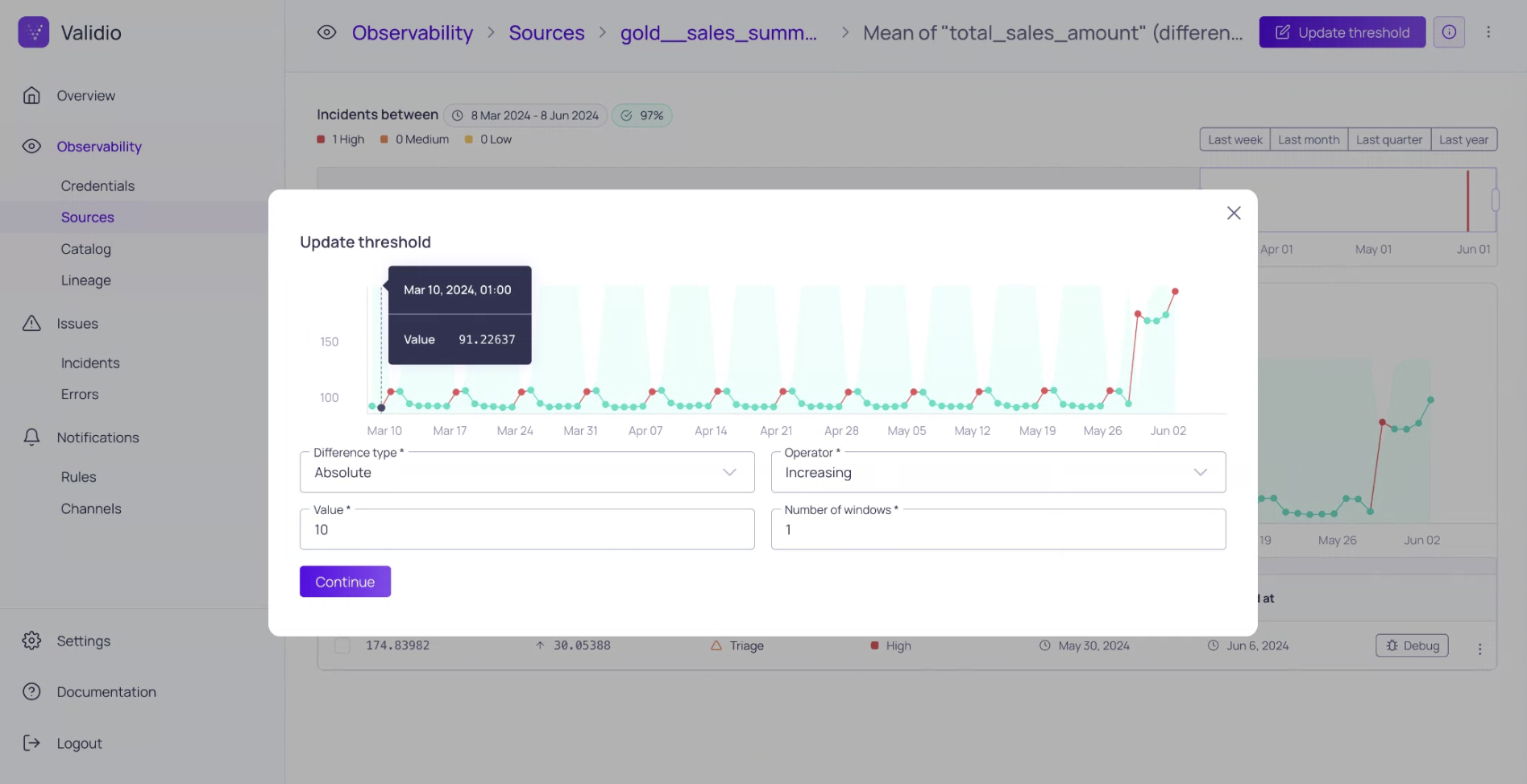Toggle the incident row checkbox
This screenshot has height=784, width=1527.
coord(342,646)
